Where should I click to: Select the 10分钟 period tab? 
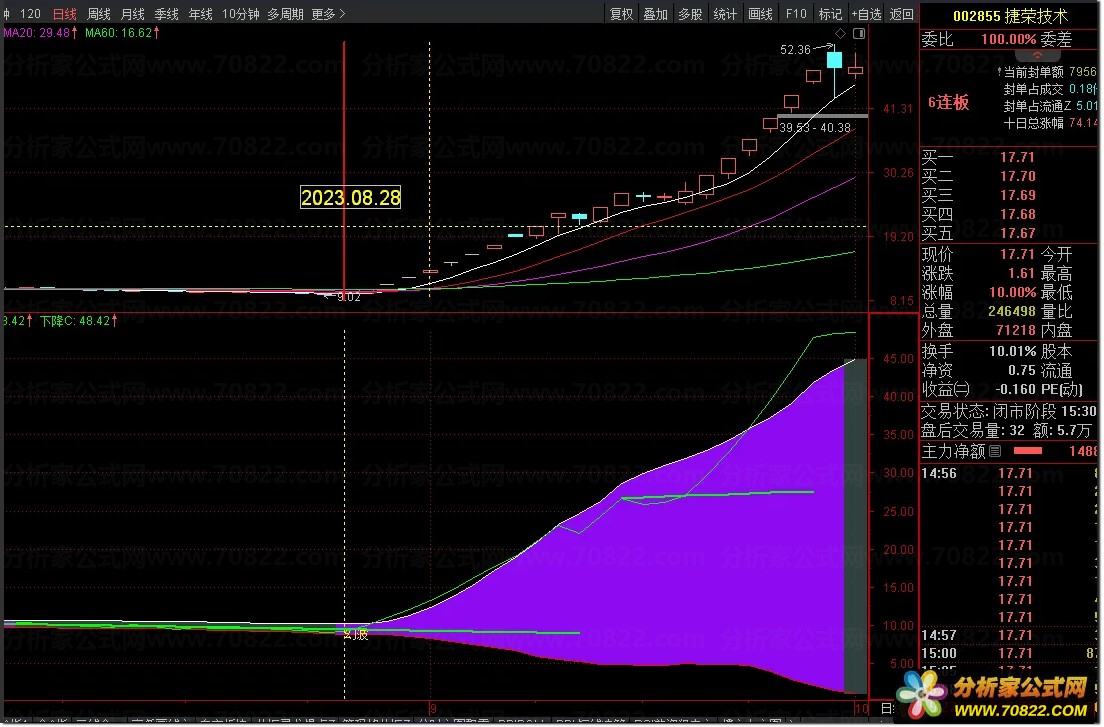pyautogui.click(x=240, y=13)
